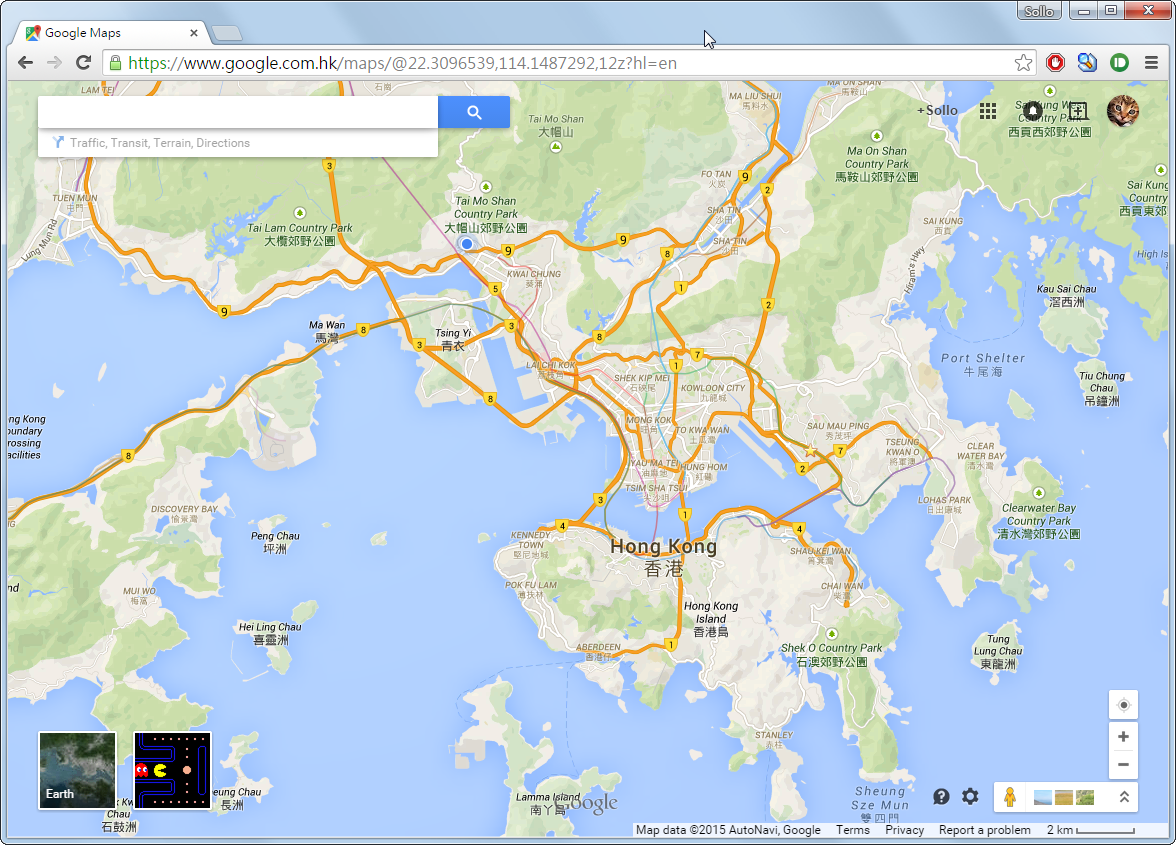This screenshot has width=1176, height=845.
Task: Click the Report a problem link
Action: [x=984, y=830]
